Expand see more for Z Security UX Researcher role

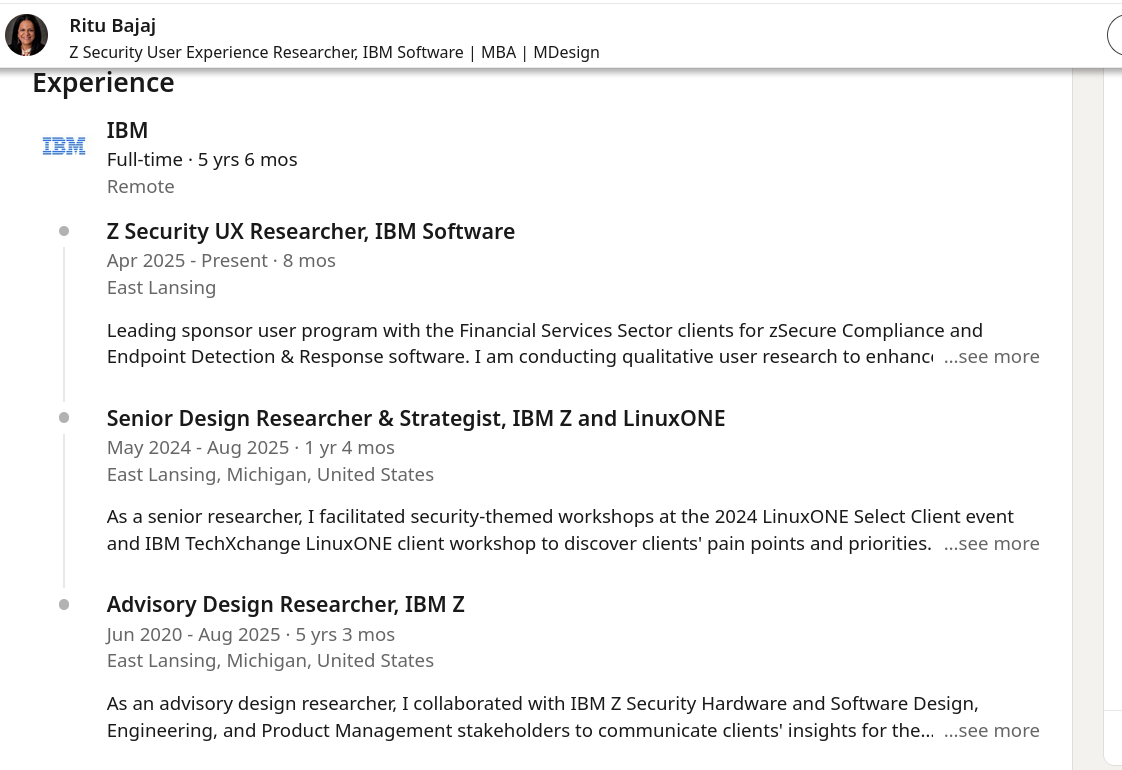coord(991,356)
